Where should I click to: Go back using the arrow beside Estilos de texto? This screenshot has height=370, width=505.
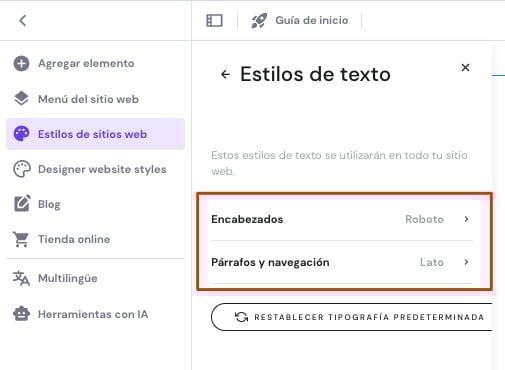click(225, 74)
